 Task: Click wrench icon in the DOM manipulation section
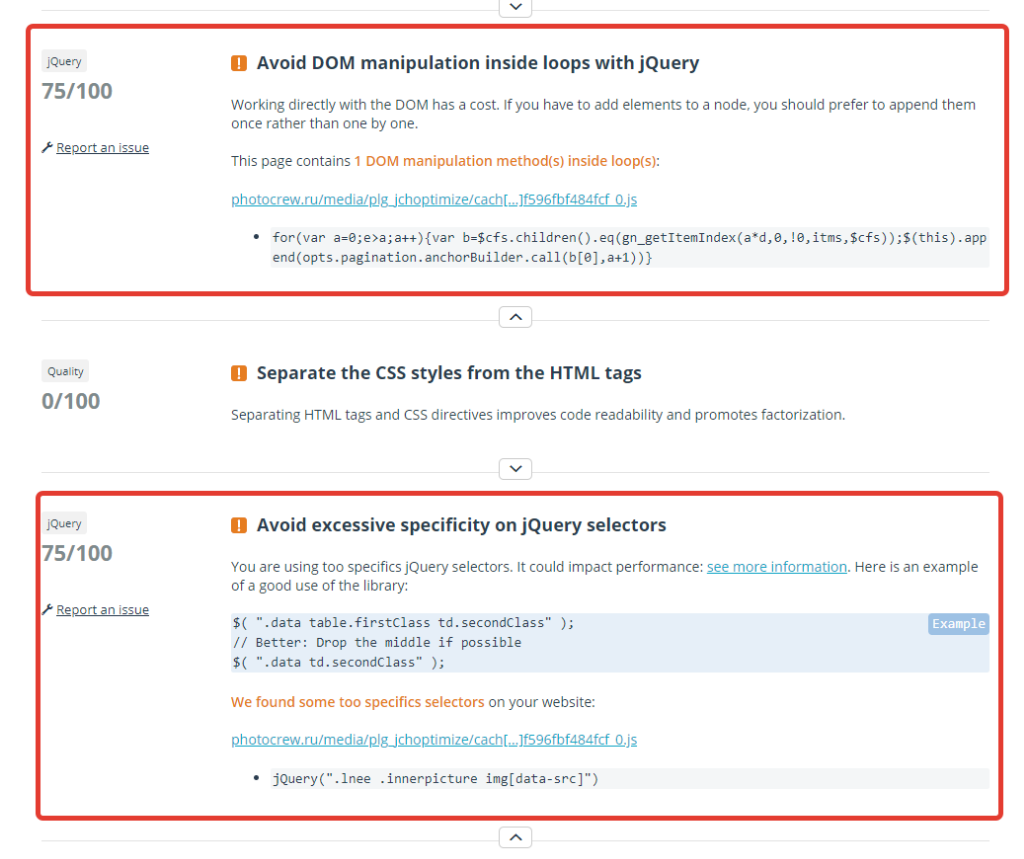pyautogui.click(x=47, y=148)
